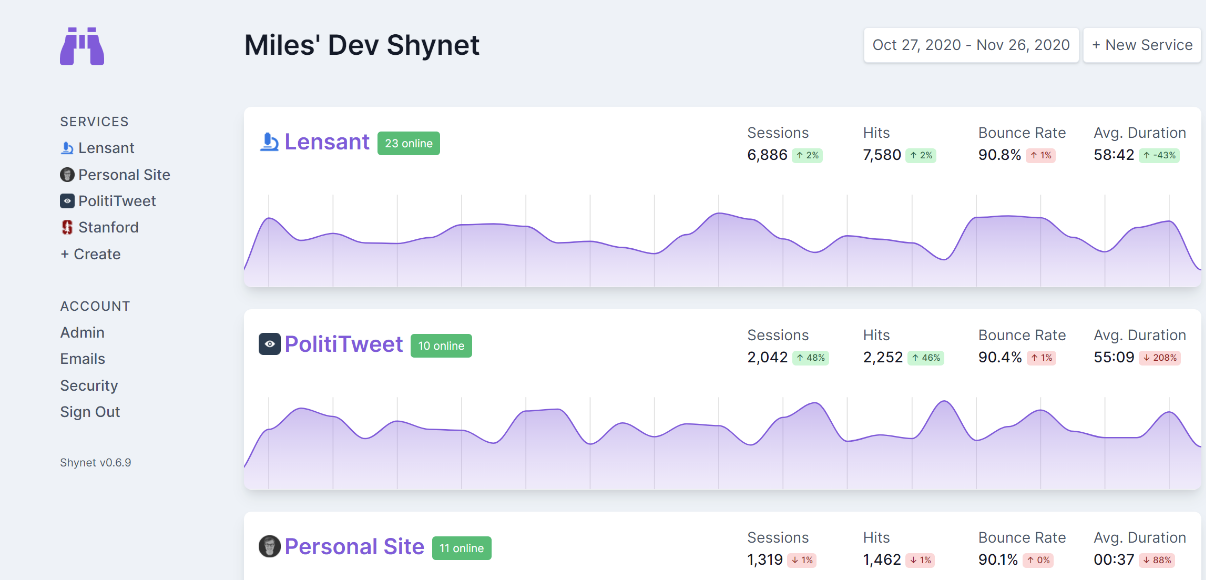The image size is (1206, 580).
Task: Go to Emails in account menu
Action: 82,359
